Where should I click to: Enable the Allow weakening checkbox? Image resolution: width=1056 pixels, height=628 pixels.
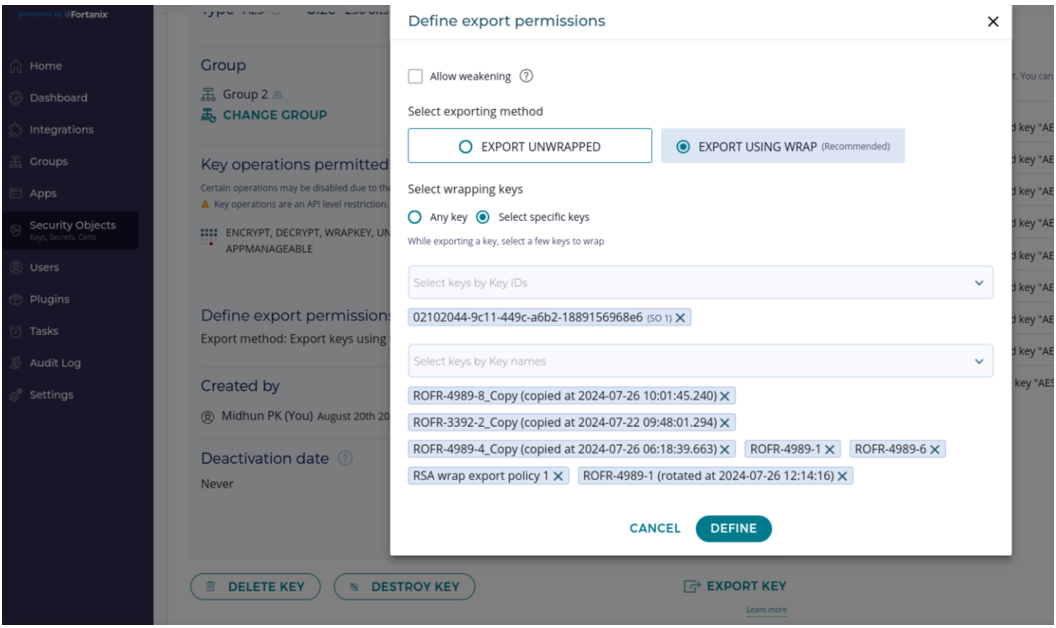click(415, 76)
